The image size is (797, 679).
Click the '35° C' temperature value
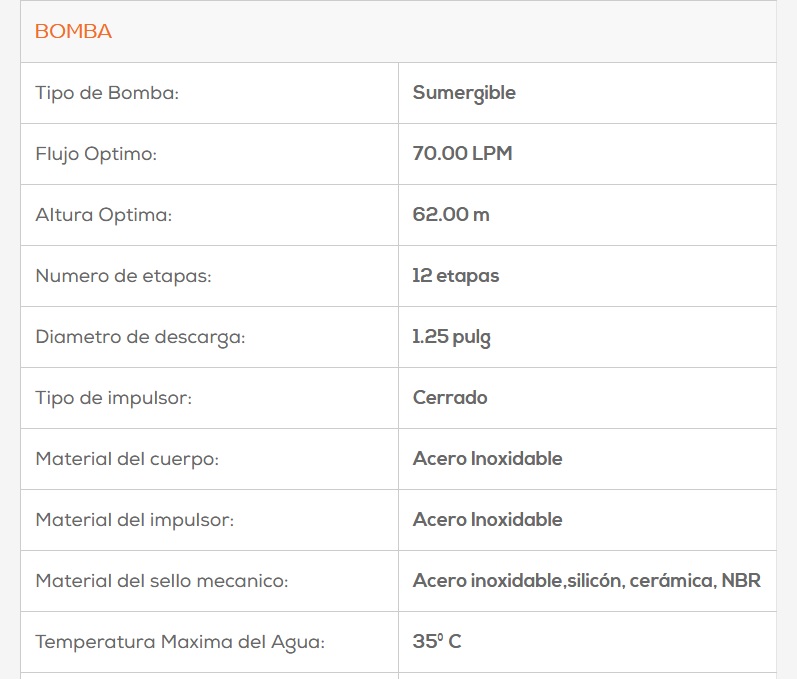(437, 642)
